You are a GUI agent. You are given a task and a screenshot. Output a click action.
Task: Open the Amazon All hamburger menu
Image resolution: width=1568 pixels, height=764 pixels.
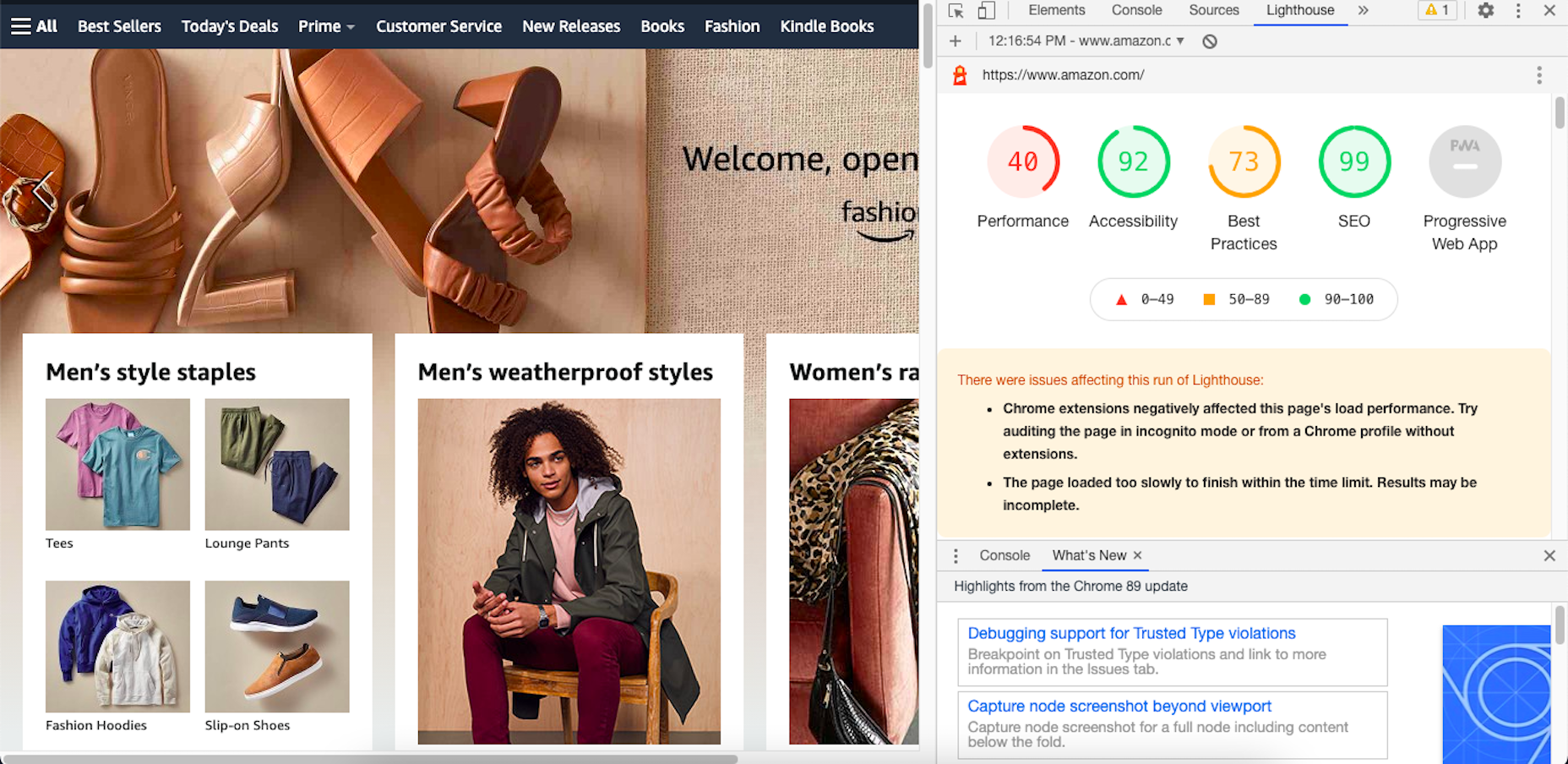point(34,26)
